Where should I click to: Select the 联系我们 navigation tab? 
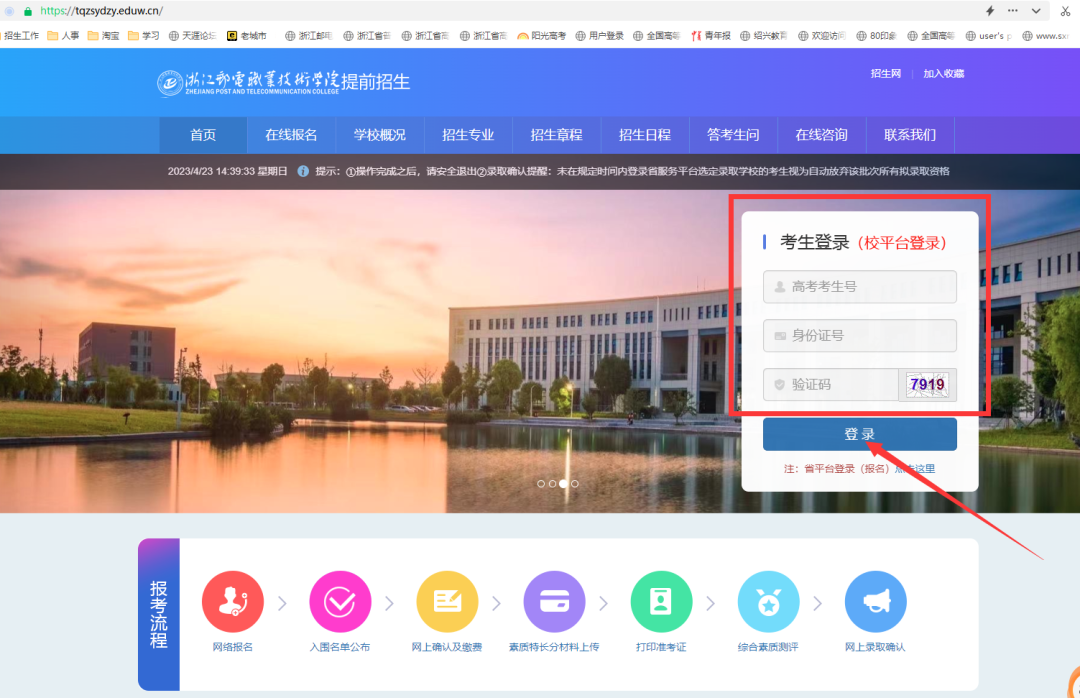point(910,135)
